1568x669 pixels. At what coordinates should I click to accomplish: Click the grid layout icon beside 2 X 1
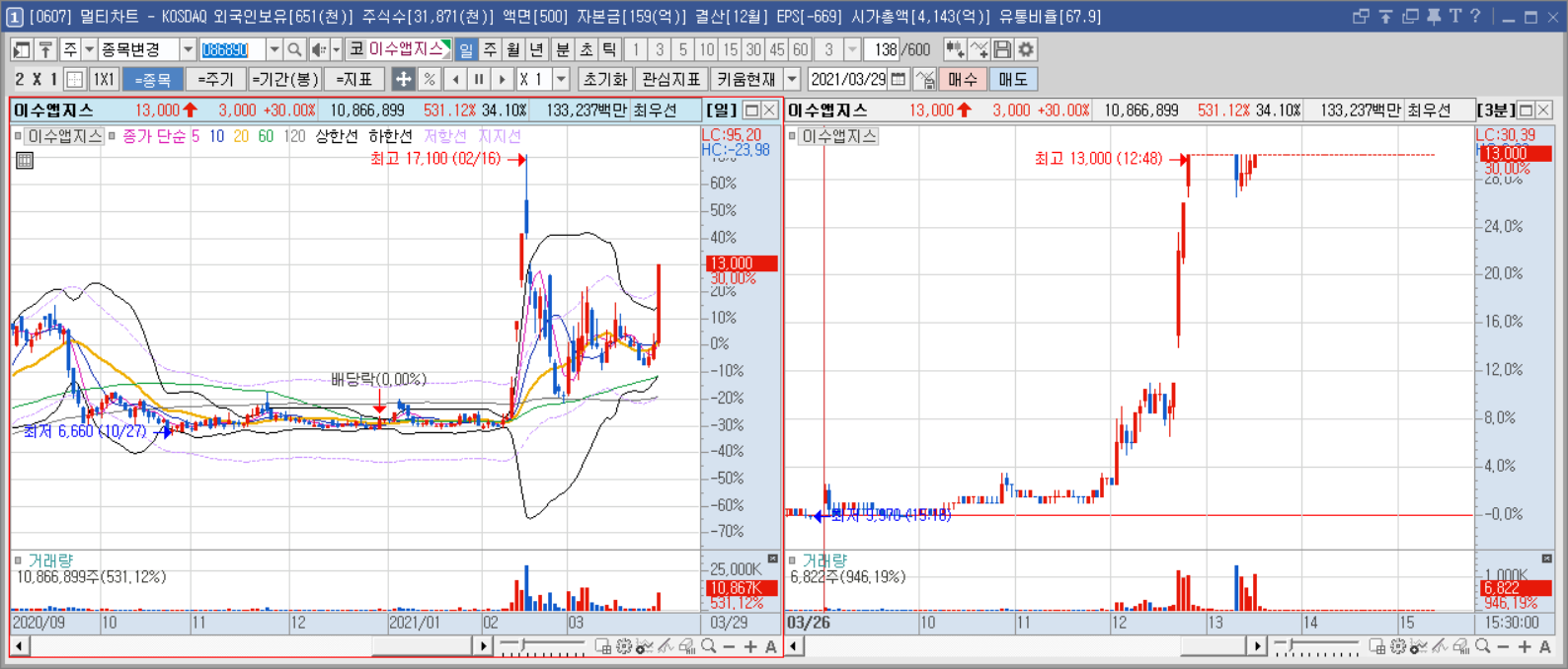(75, 79)
